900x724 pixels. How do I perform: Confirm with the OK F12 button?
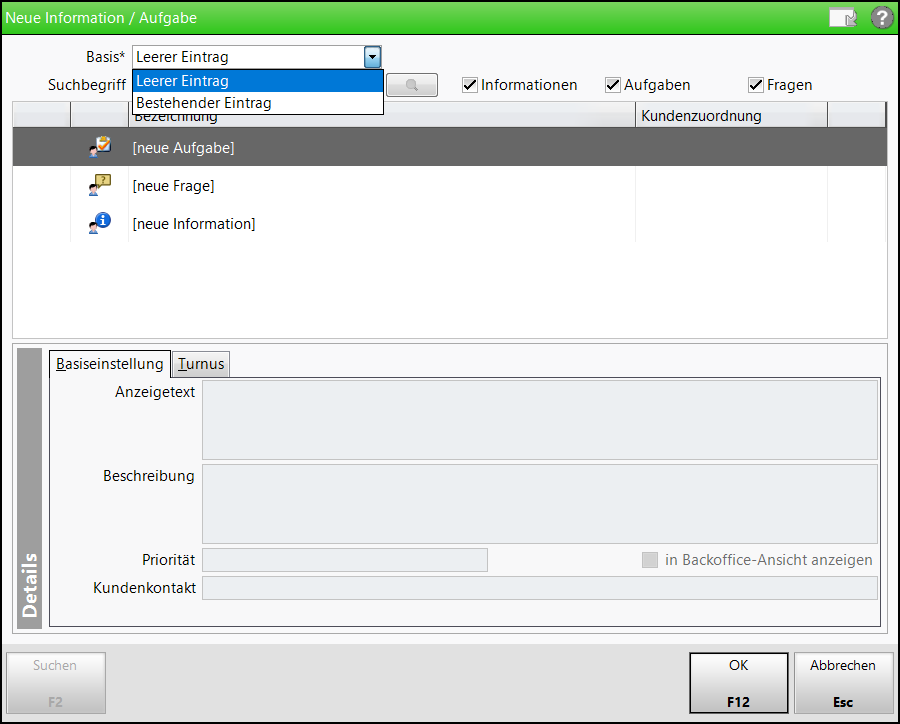738,682
